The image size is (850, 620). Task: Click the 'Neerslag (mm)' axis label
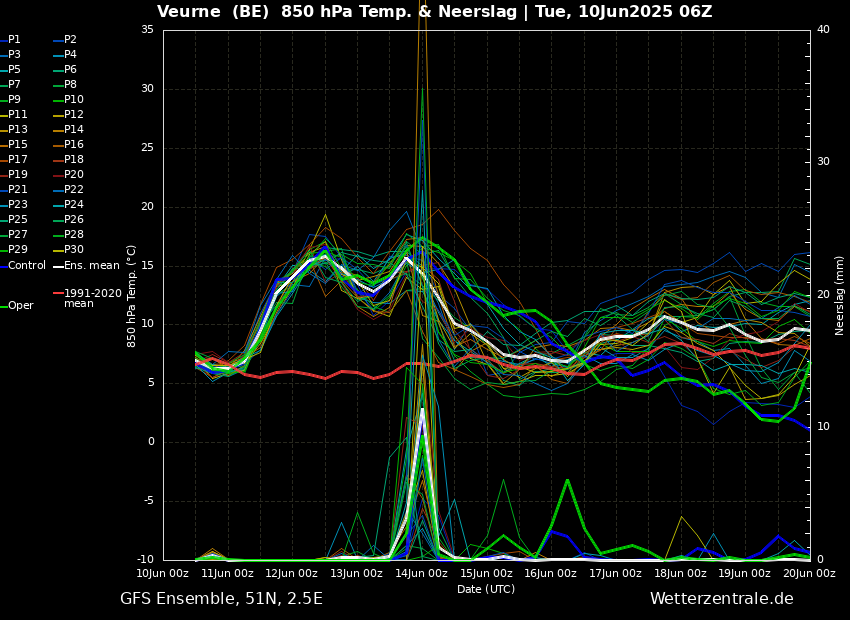839,295
